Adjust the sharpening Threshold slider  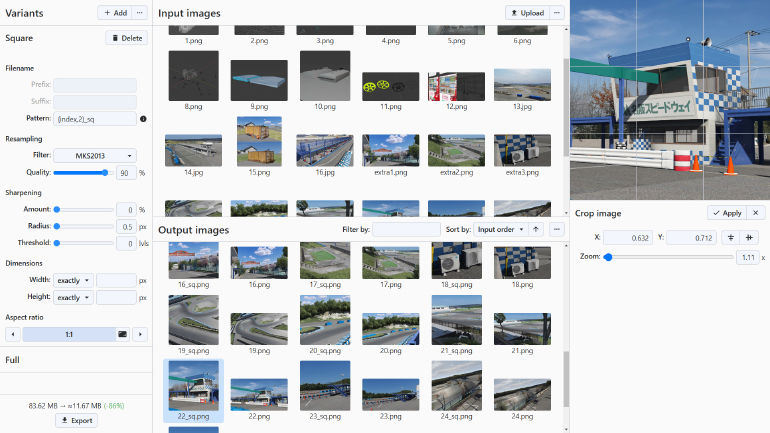click(83, 243)
